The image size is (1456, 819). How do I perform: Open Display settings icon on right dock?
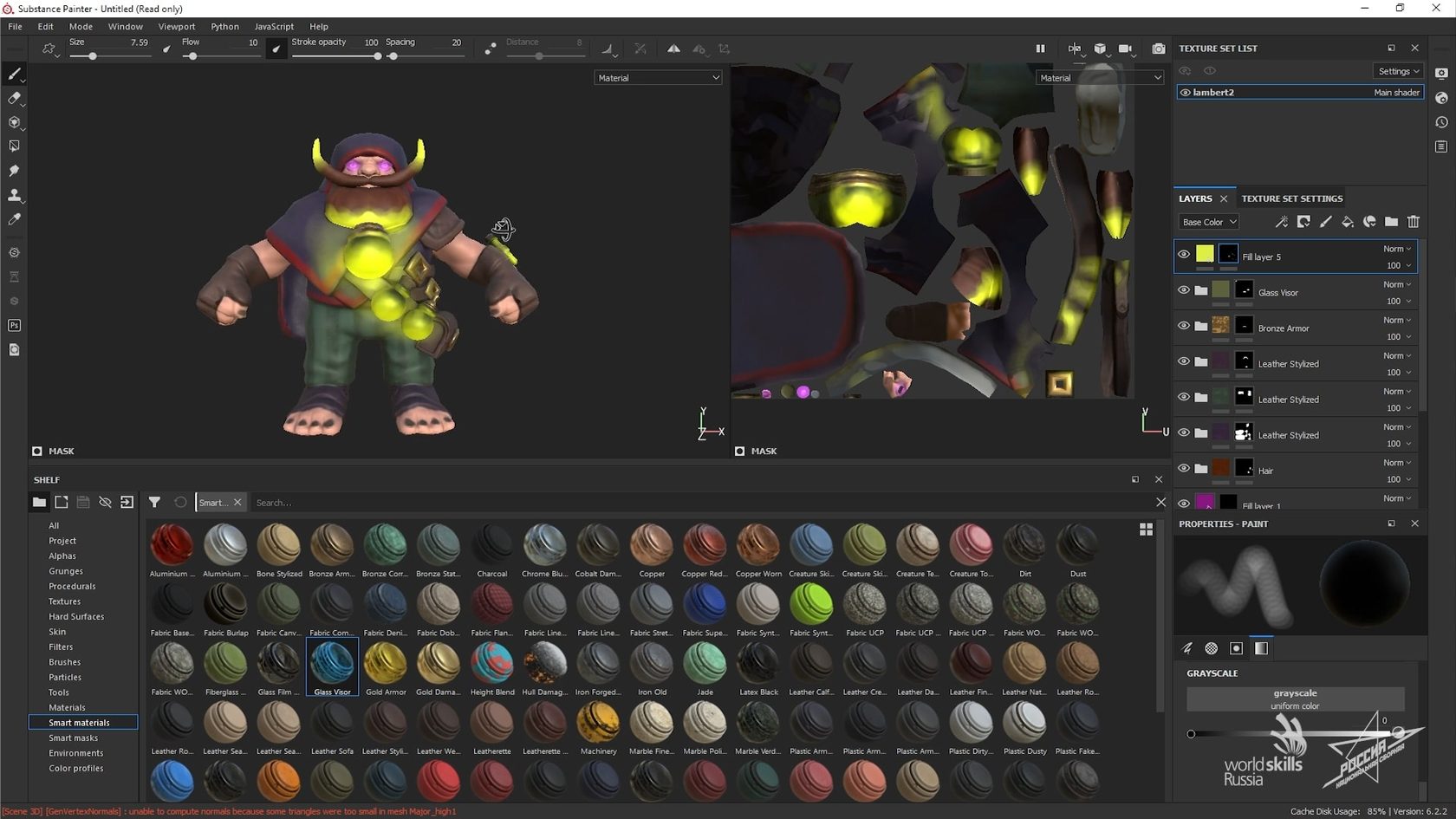1441,74
